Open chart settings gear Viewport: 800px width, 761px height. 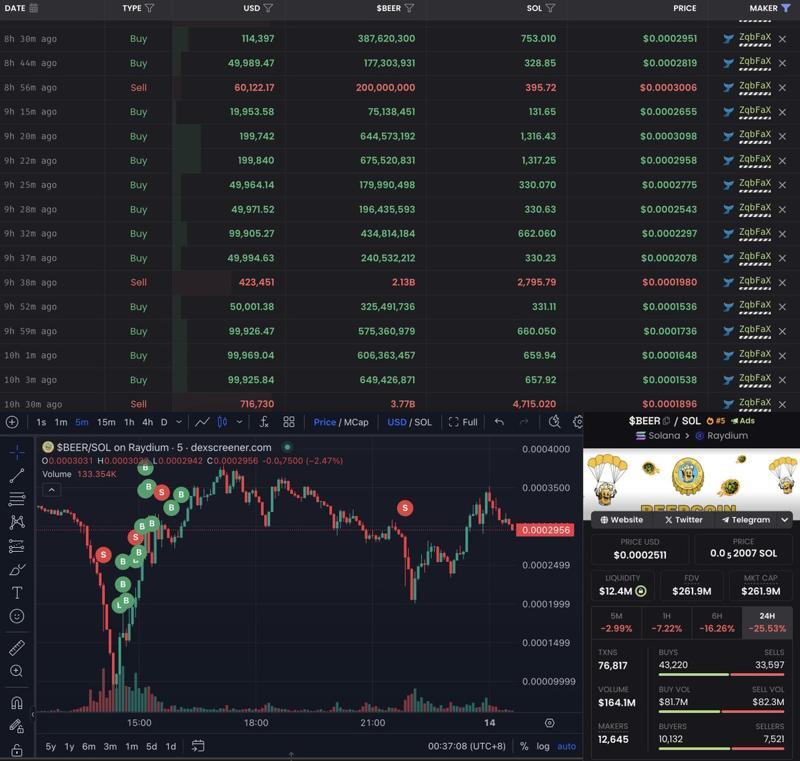point(578,422)
